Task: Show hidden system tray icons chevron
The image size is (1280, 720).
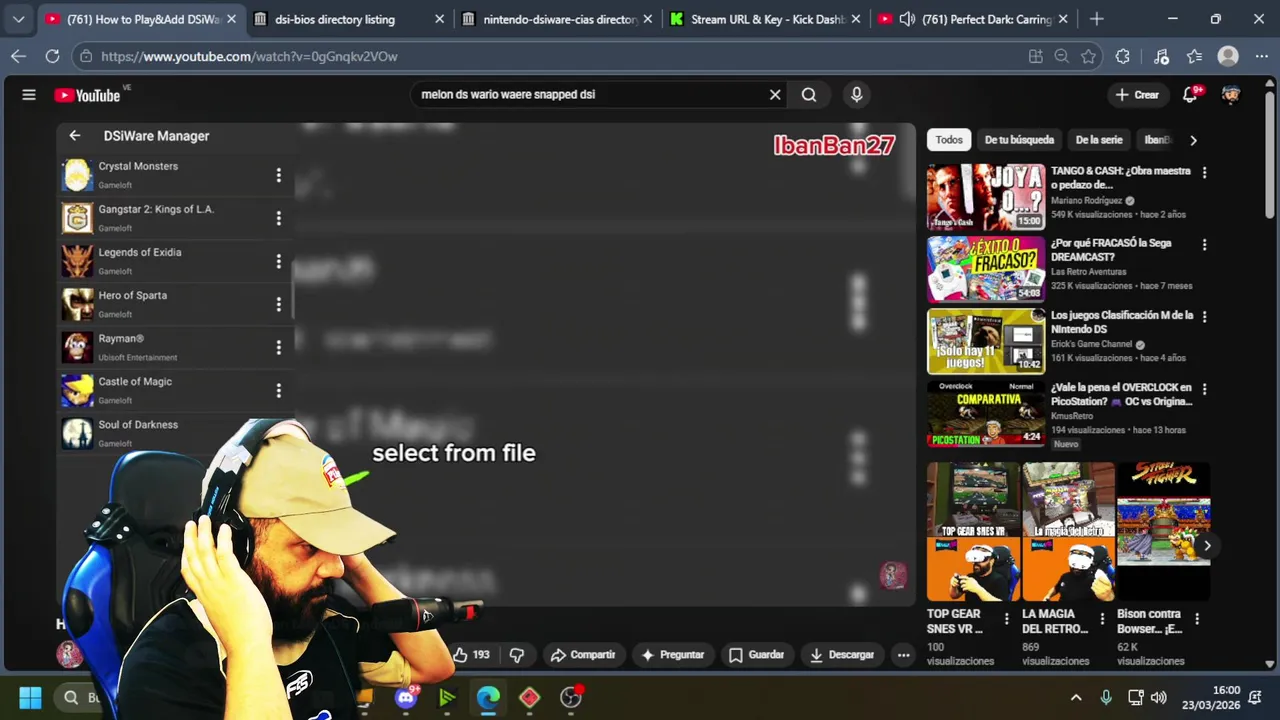Action: tap(1076, 697)
